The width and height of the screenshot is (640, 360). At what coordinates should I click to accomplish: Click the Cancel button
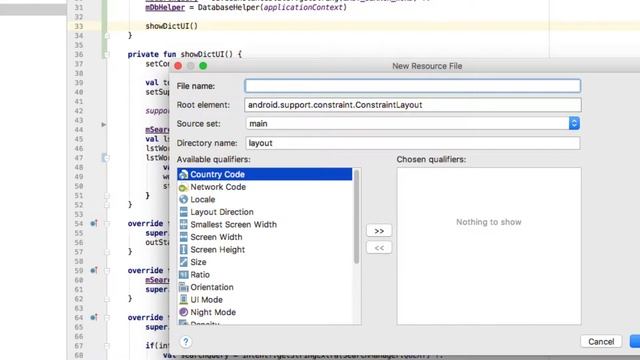click(x=601, y=342)
